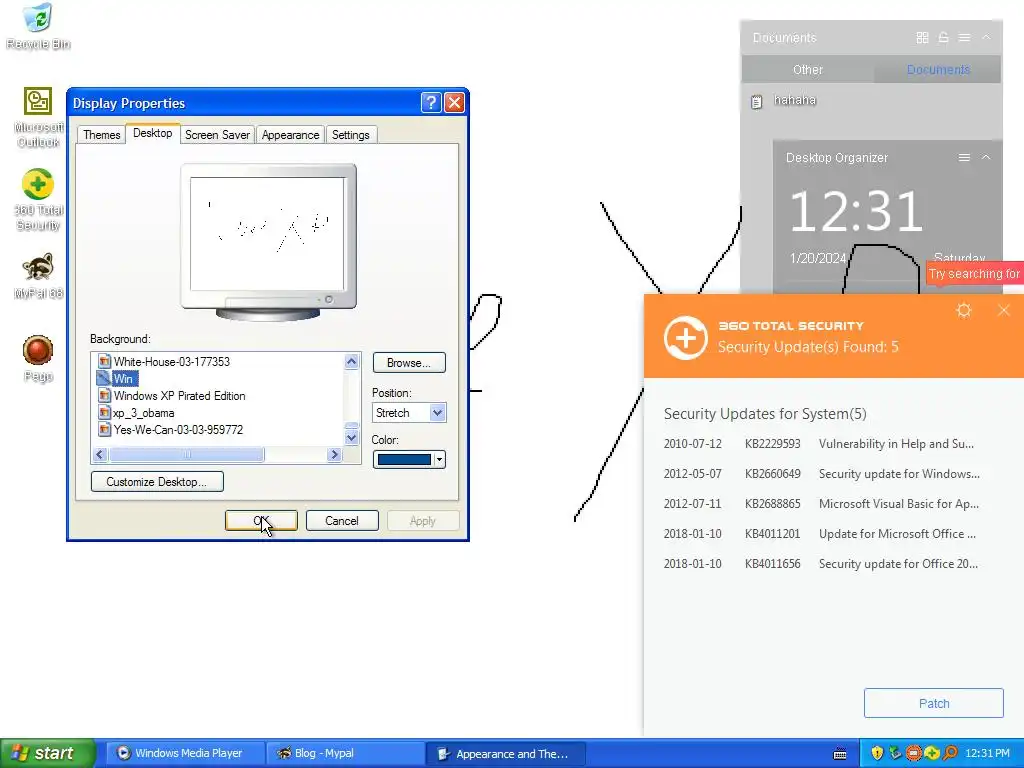Screen dimensions: 1024x768
Task: Select the xp_3_obama background
Action: 136,413
